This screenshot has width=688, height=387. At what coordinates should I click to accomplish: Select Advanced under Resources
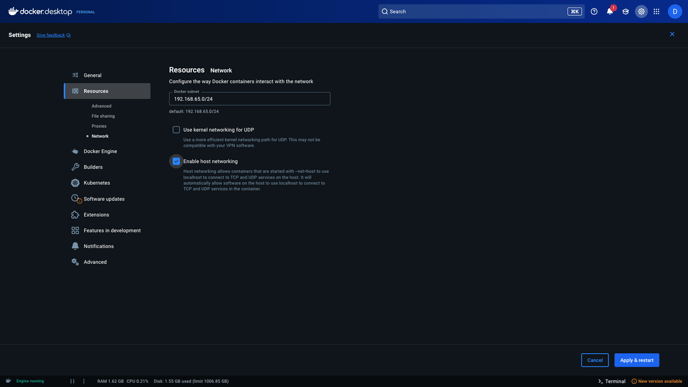pos(101,106)
